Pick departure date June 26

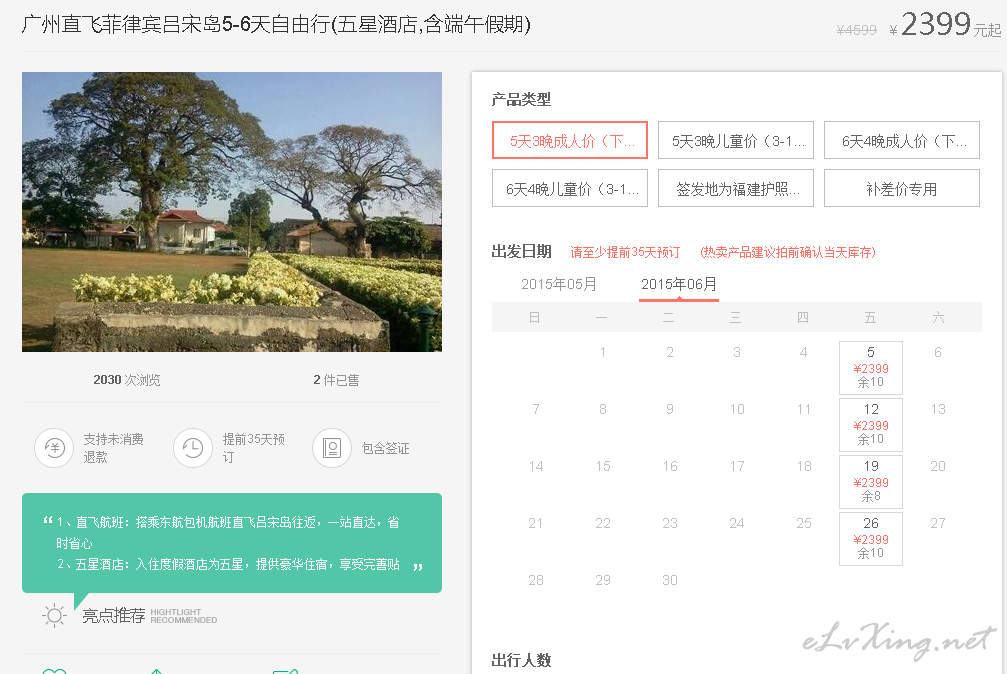coord(871,539)
